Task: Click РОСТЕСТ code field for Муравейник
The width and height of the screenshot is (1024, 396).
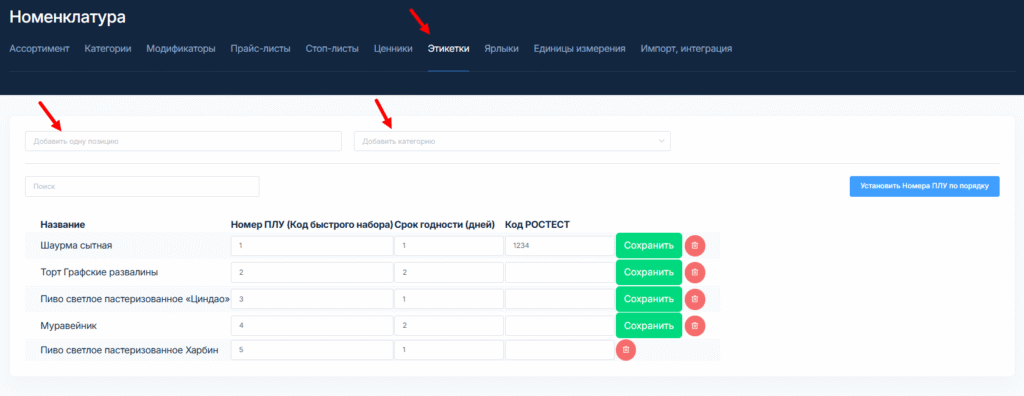Action: [x=560, y=325]
